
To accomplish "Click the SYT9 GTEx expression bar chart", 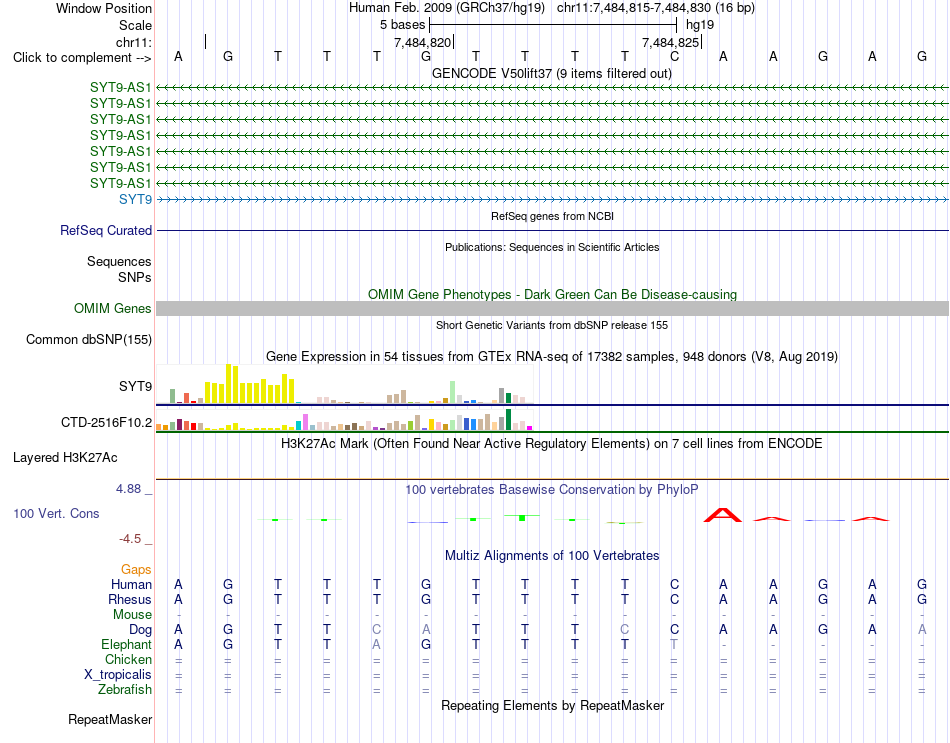I will [x=344, y=384].
